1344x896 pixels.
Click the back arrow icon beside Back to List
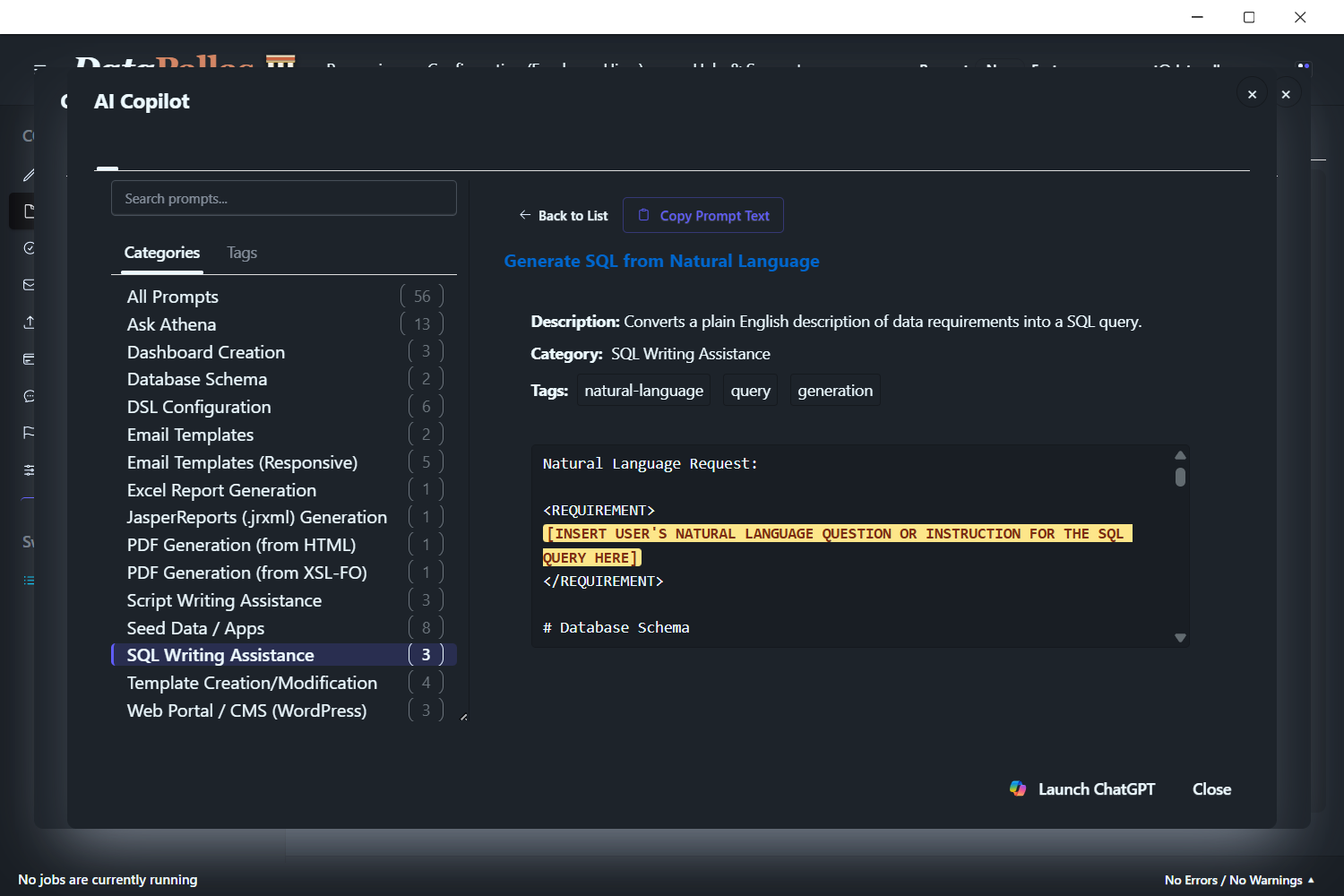tap(525, 215)
